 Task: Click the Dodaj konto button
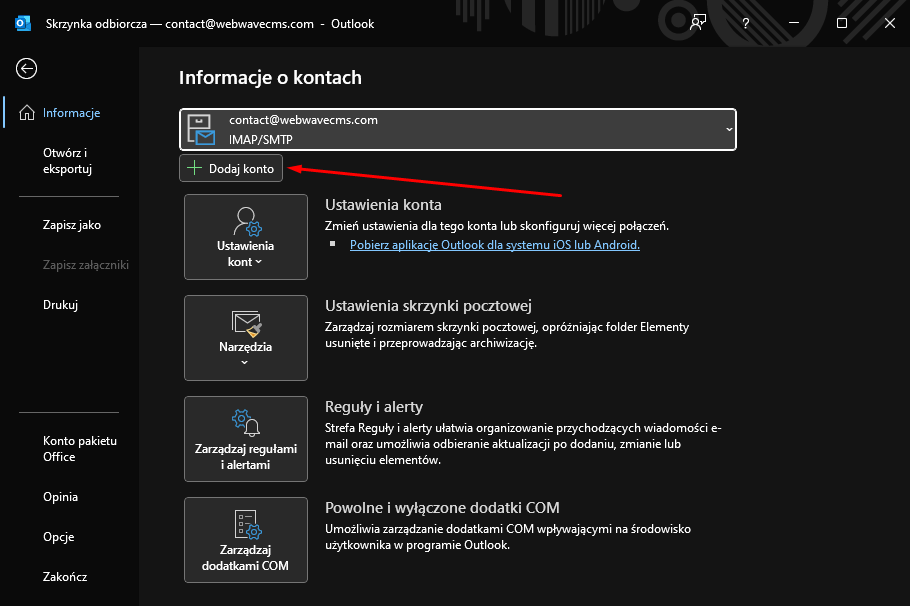(230, 168)
